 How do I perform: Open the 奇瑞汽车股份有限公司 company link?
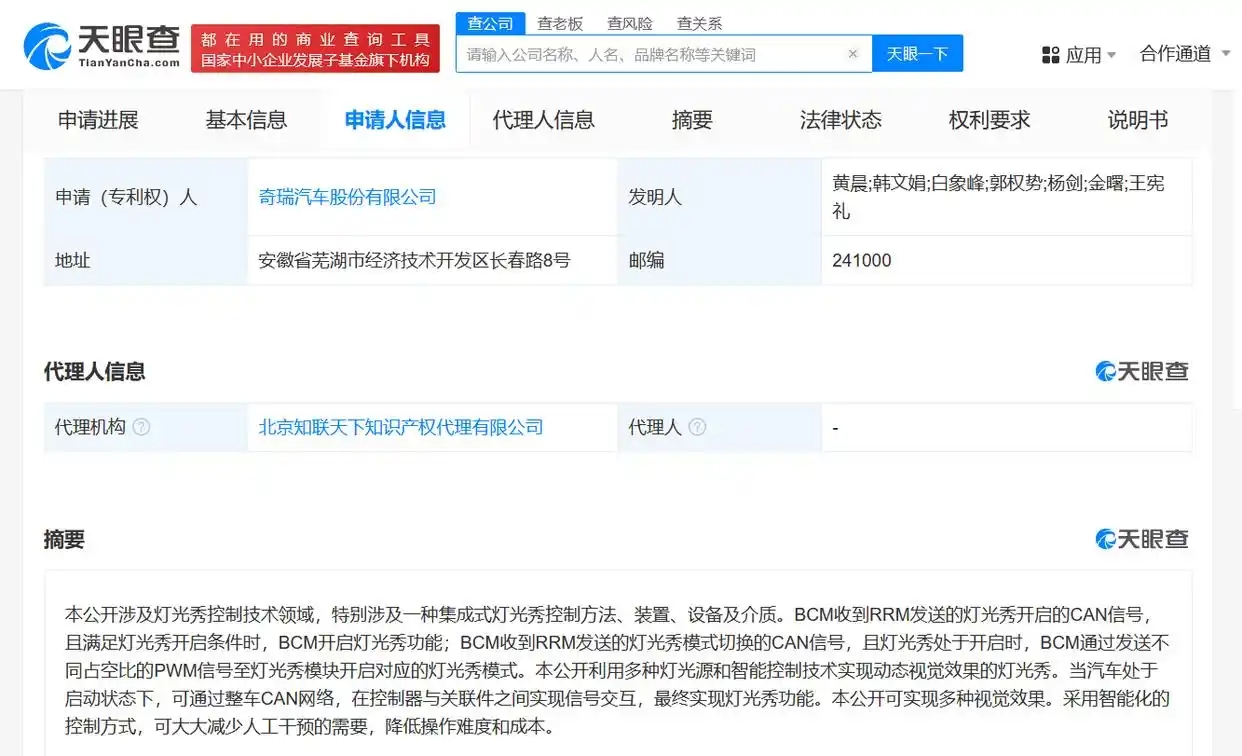[x=347, y=197]
